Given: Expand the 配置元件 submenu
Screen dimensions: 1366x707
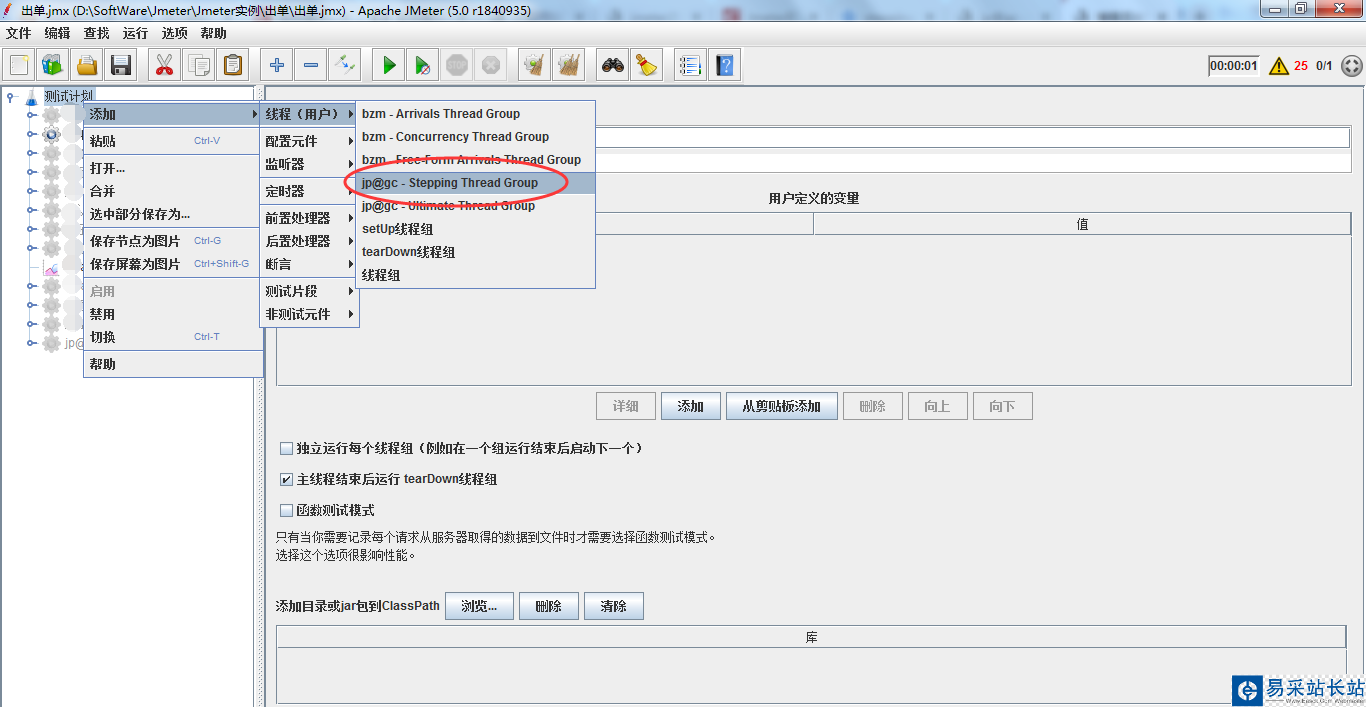Looking at the screenshot, I should [309, 141].
